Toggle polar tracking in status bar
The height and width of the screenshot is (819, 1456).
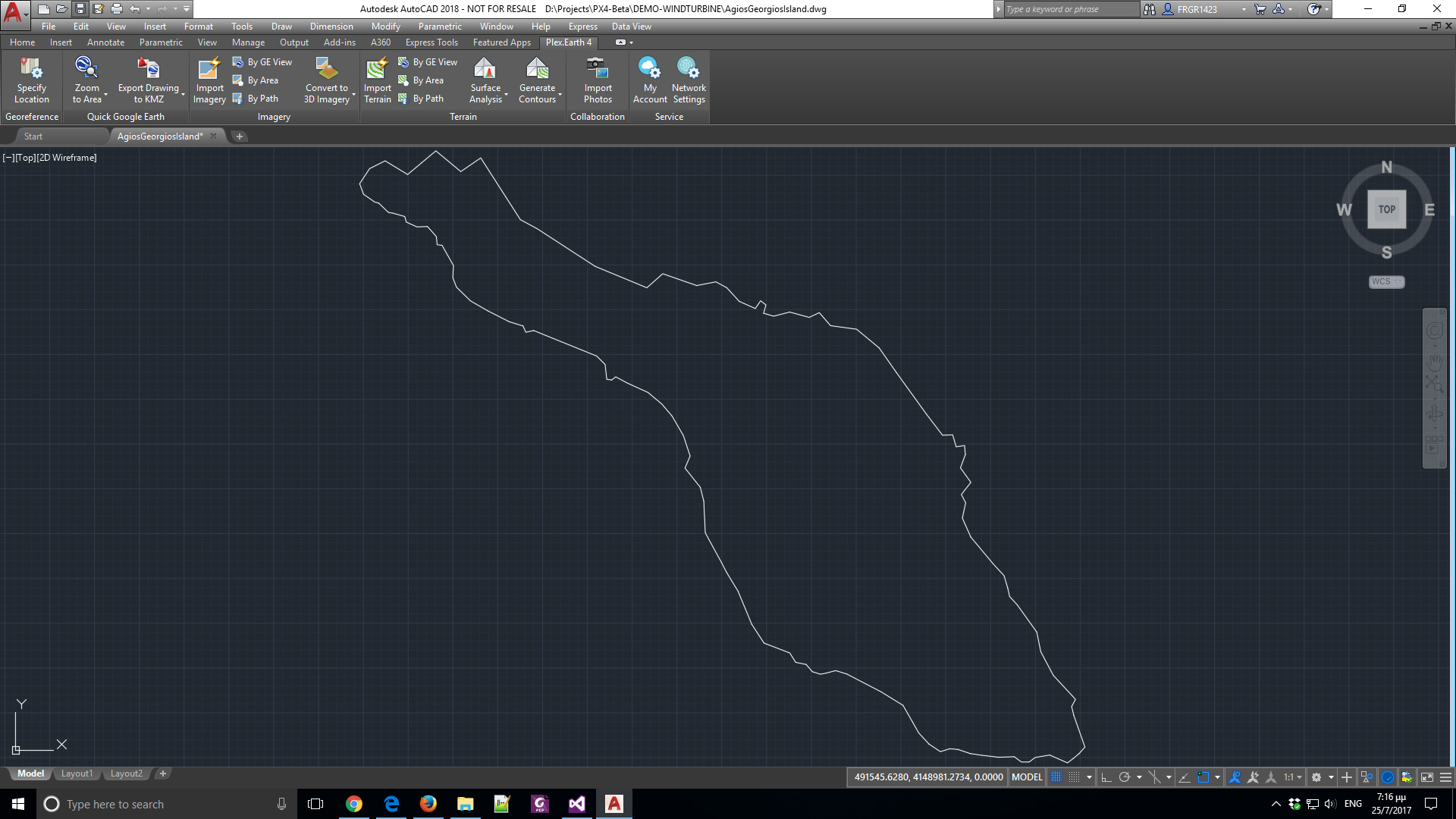[x=1125, y=777]
